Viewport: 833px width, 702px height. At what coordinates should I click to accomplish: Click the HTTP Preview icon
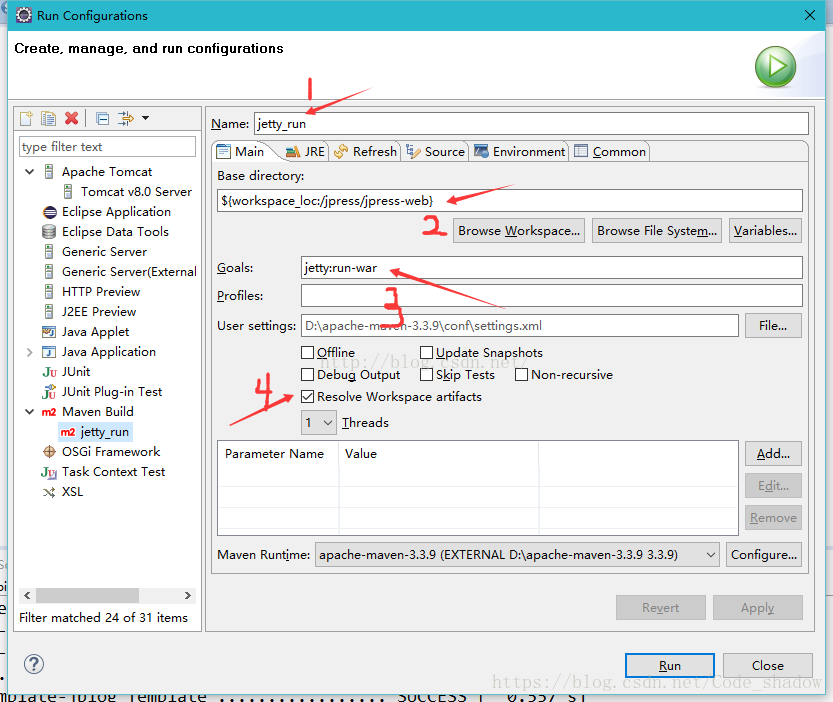click(49, 291)
